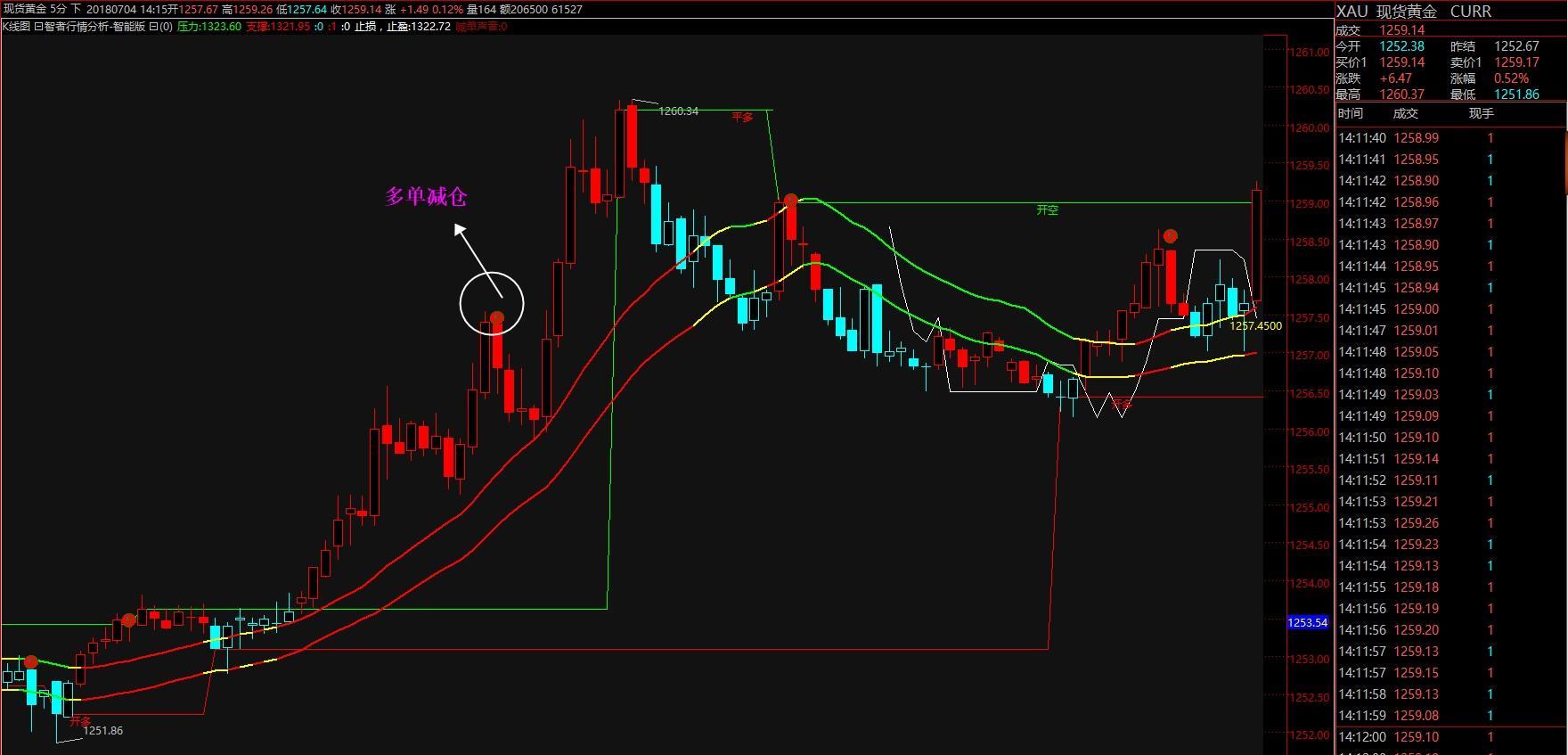Collapse the 智者行情分析-智能版 indicator box
Image resolution: width=1568 pixels, height=755 pixels.
click(x=38, y=27)
